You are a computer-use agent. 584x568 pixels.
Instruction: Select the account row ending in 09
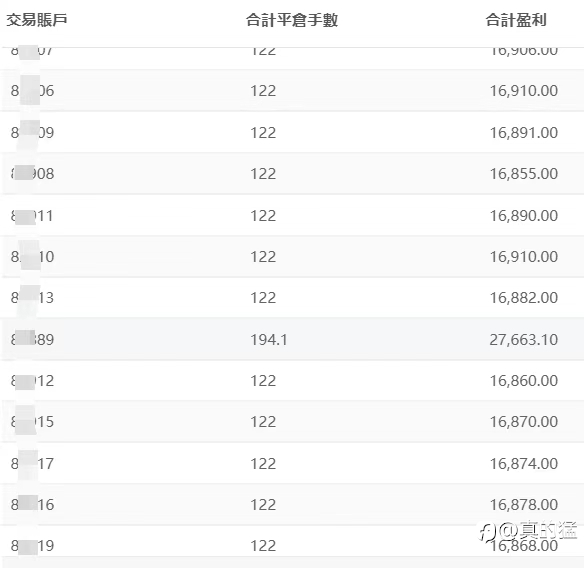(x=292, y=132)
